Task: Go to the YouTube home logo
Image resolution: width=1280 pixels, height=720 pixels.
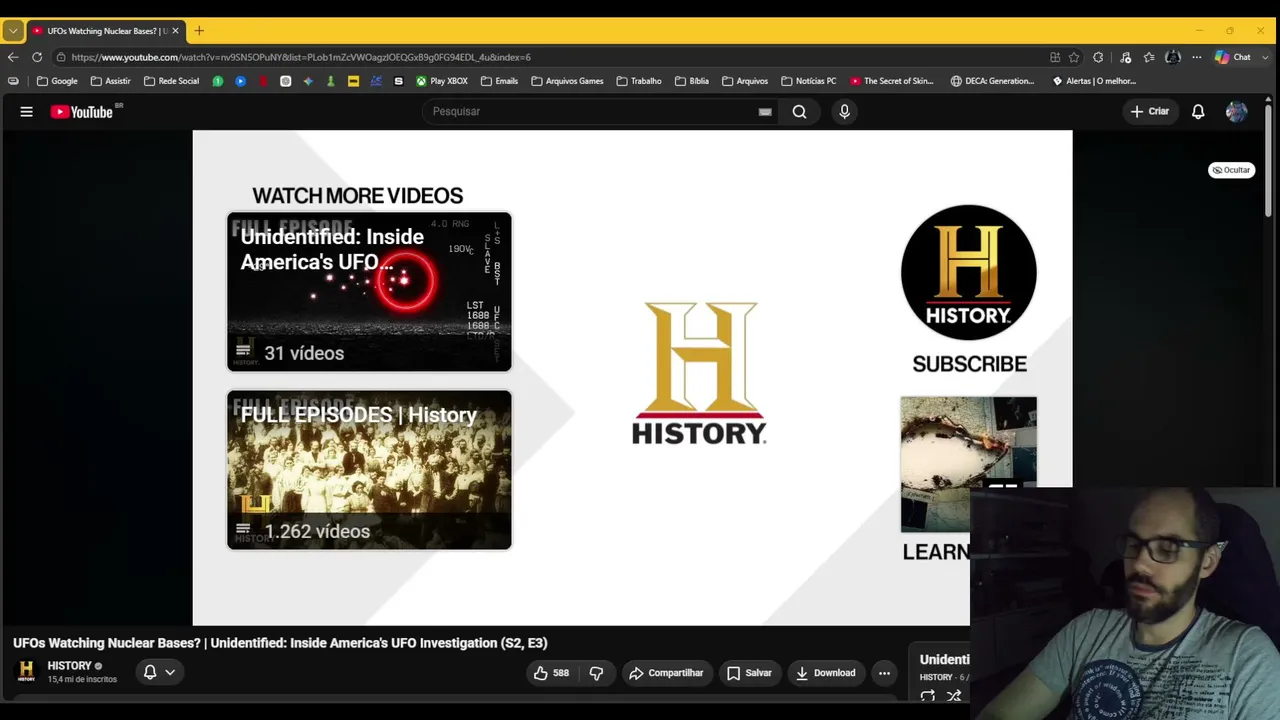Action: tap(82, 112)
